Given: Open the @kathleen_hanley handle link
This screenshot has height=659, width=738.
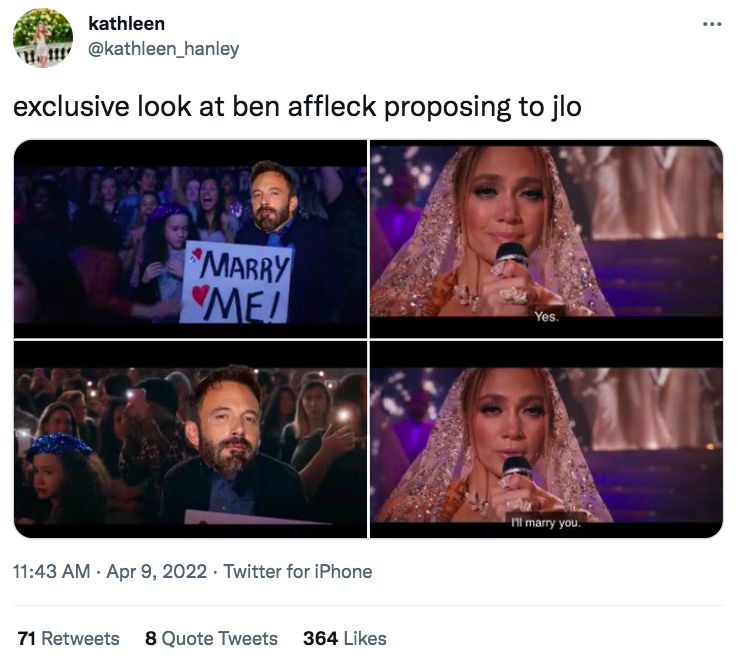Looking at the screenshot, I should 164,48.
